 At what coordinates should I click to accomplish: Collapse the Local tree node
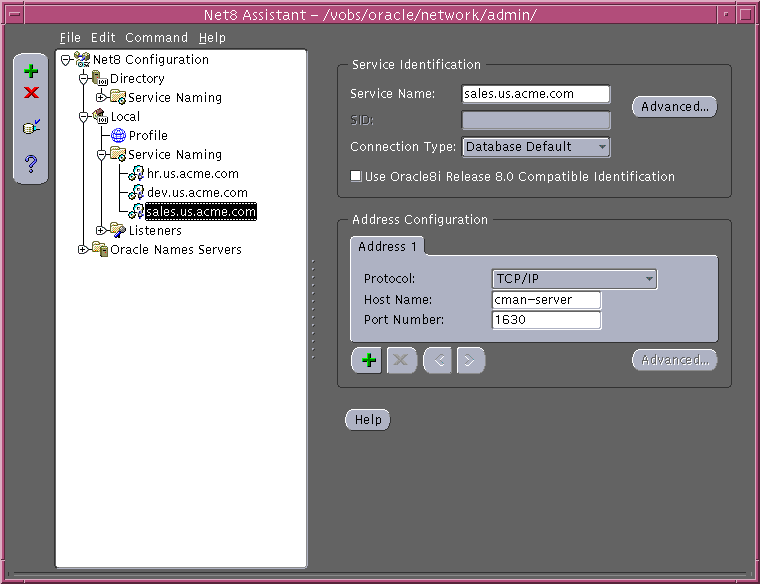82,117
